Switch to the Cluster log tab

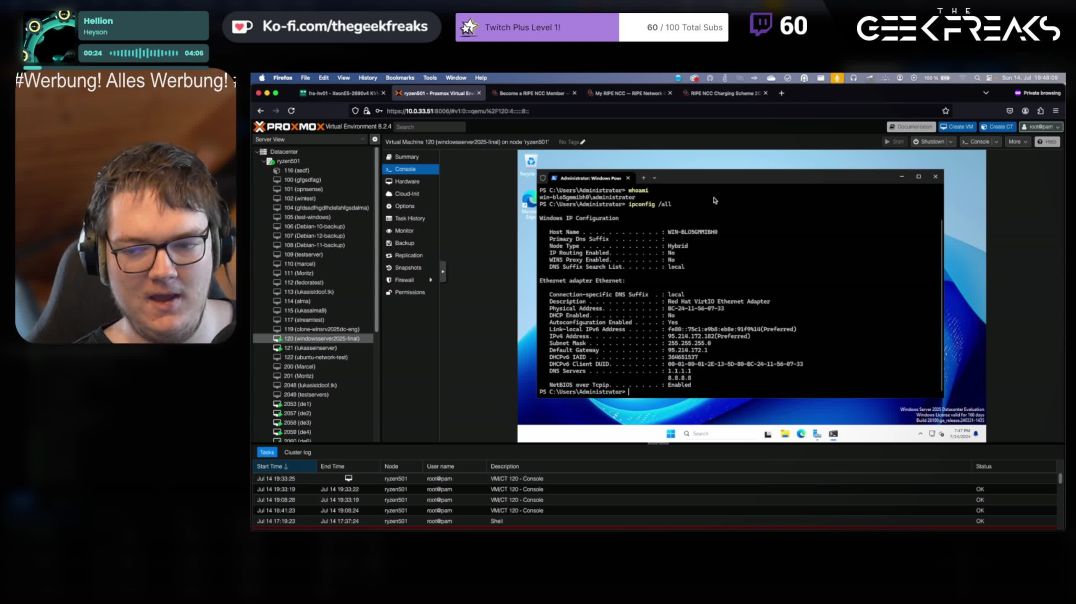point(298,452)
